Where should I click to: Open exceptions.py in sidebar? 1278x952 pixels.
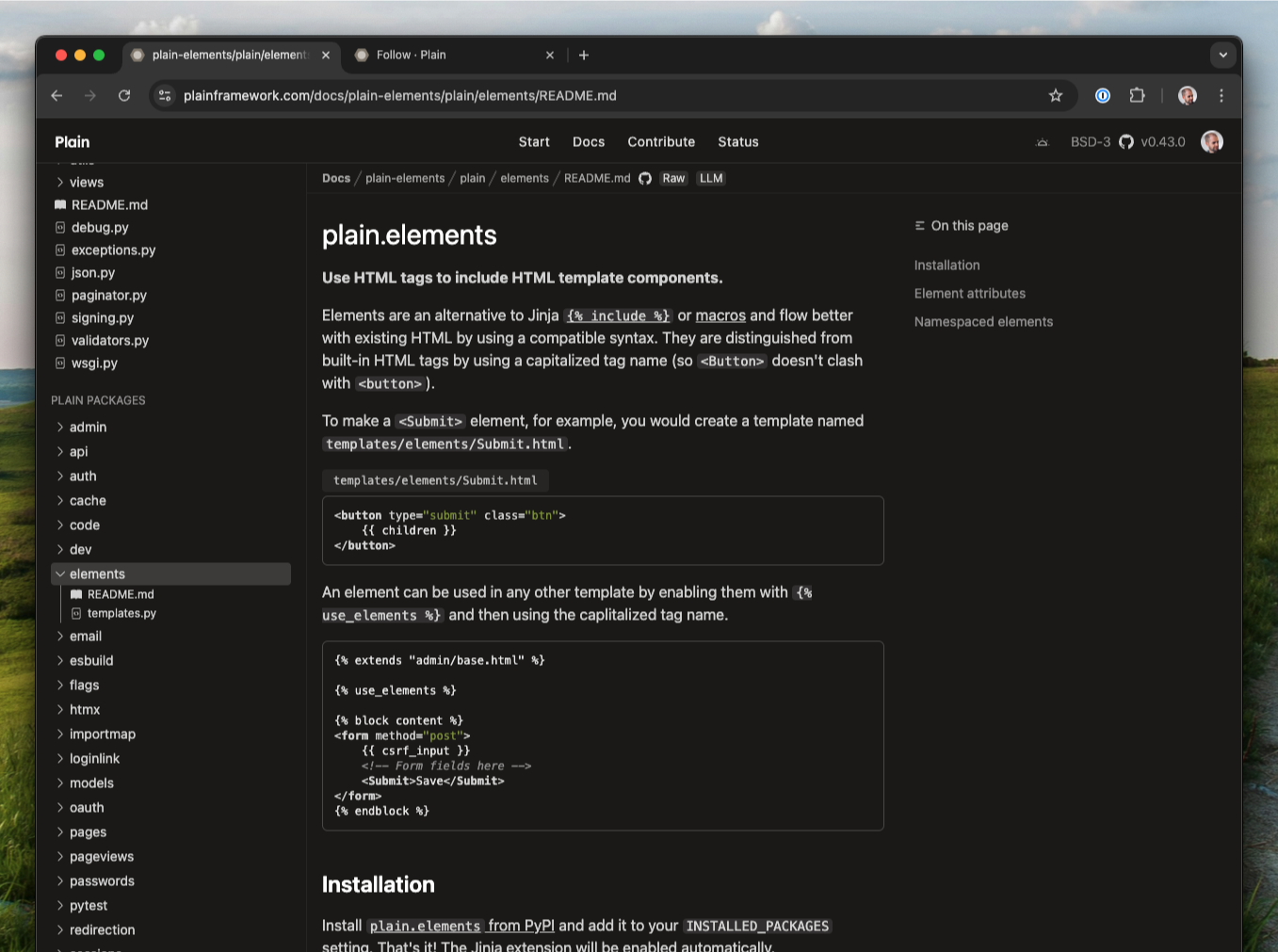[113, 250]
